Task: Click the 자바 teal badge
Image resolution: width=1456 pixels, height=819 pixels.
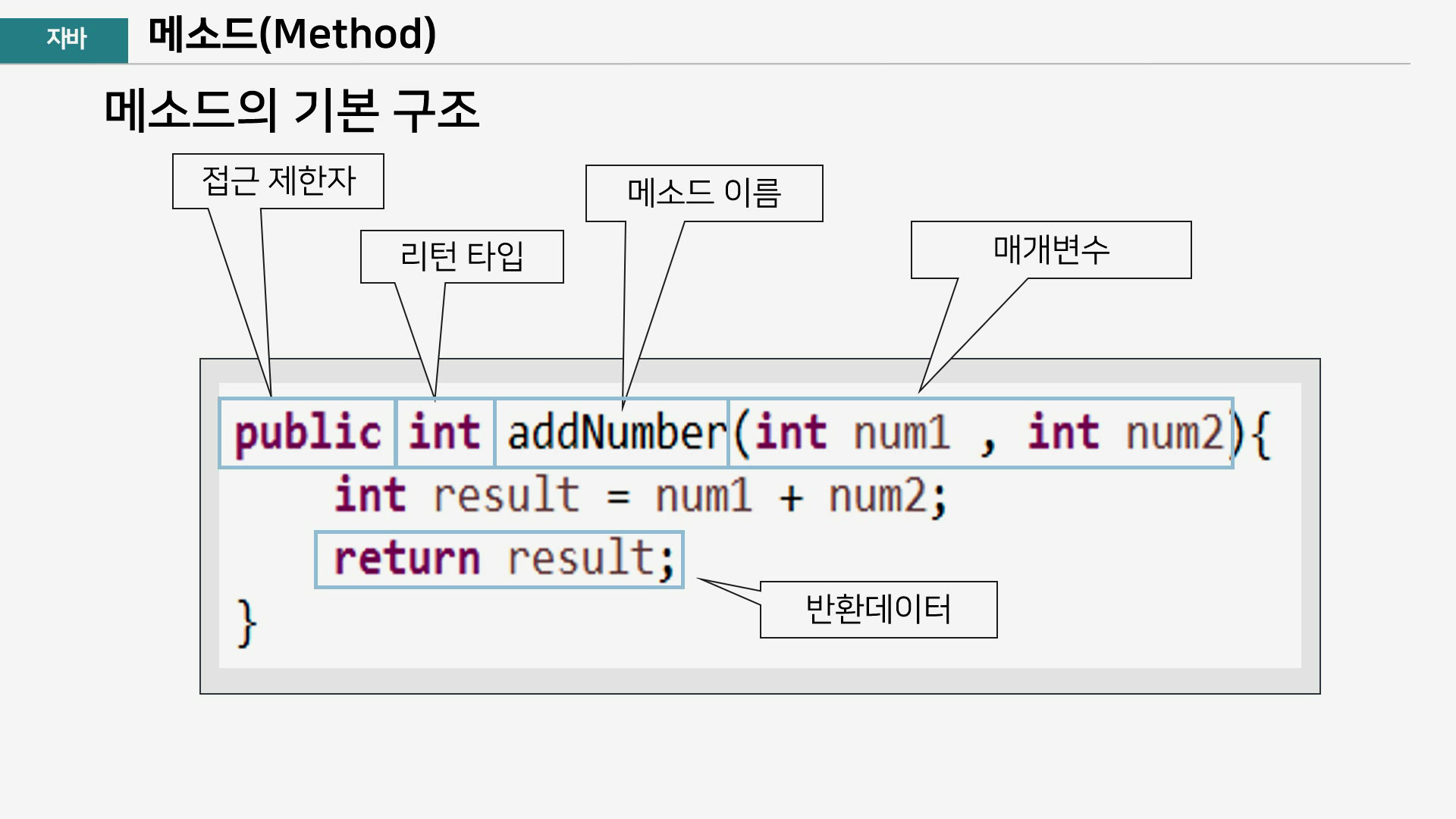Action: point(64,39)
